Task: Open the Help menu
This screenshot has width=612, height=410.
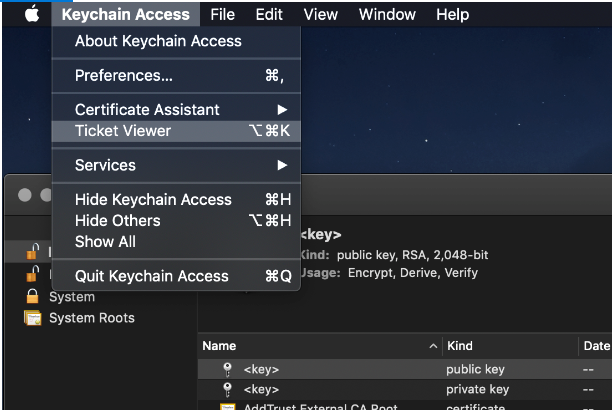Action: pyautogui.click(x=452, y=14)
